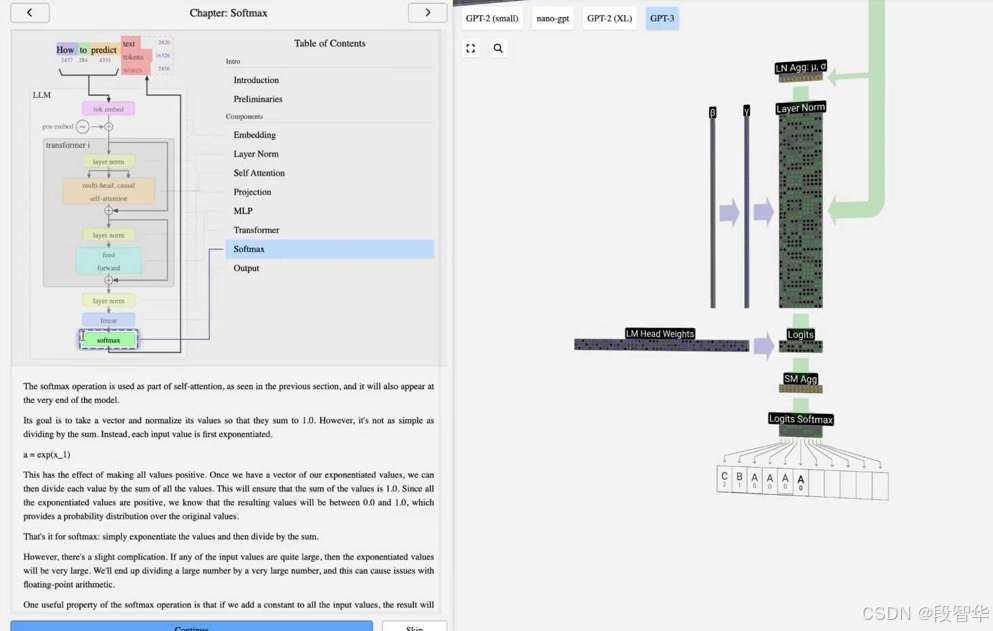Click the γ vector label

[747, 111]
